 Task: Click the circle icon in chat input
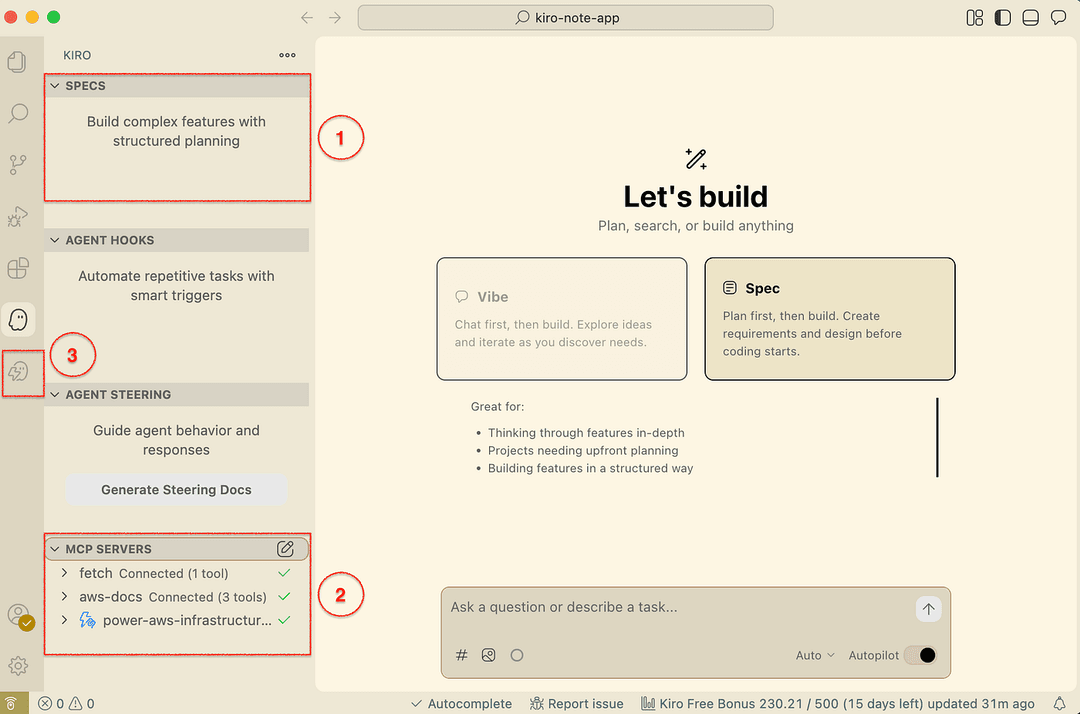pos(517,655)
